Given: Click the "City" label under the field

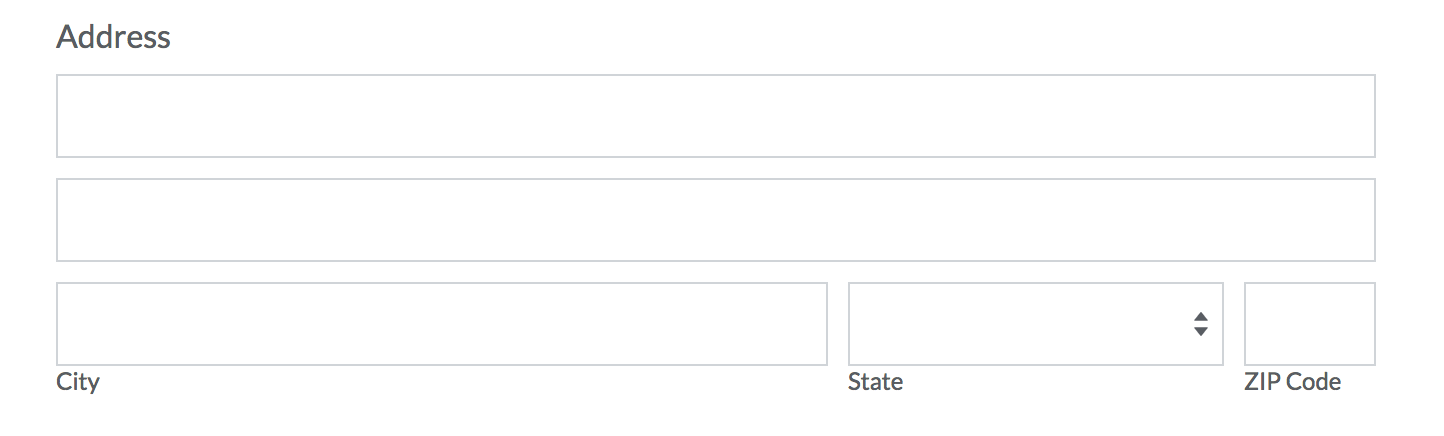Looking at the screenshot, I should point(78,382).
